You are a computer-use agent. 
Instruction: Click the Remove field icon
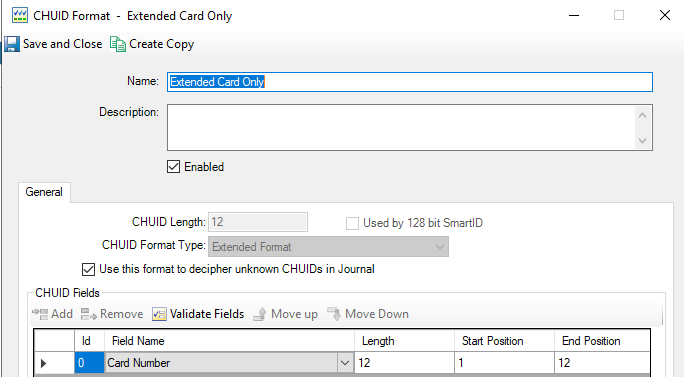89,314
